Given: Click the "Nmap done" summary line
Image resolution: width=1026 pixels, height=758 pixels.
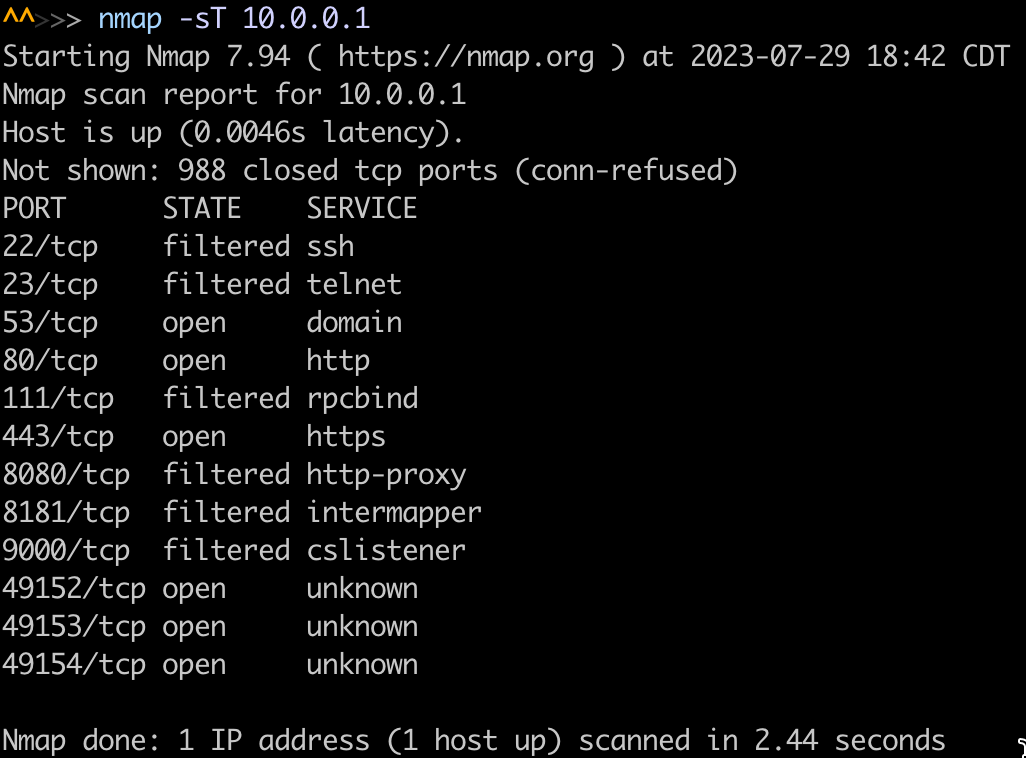Looking at the screenshot, I should pos(473,740).
